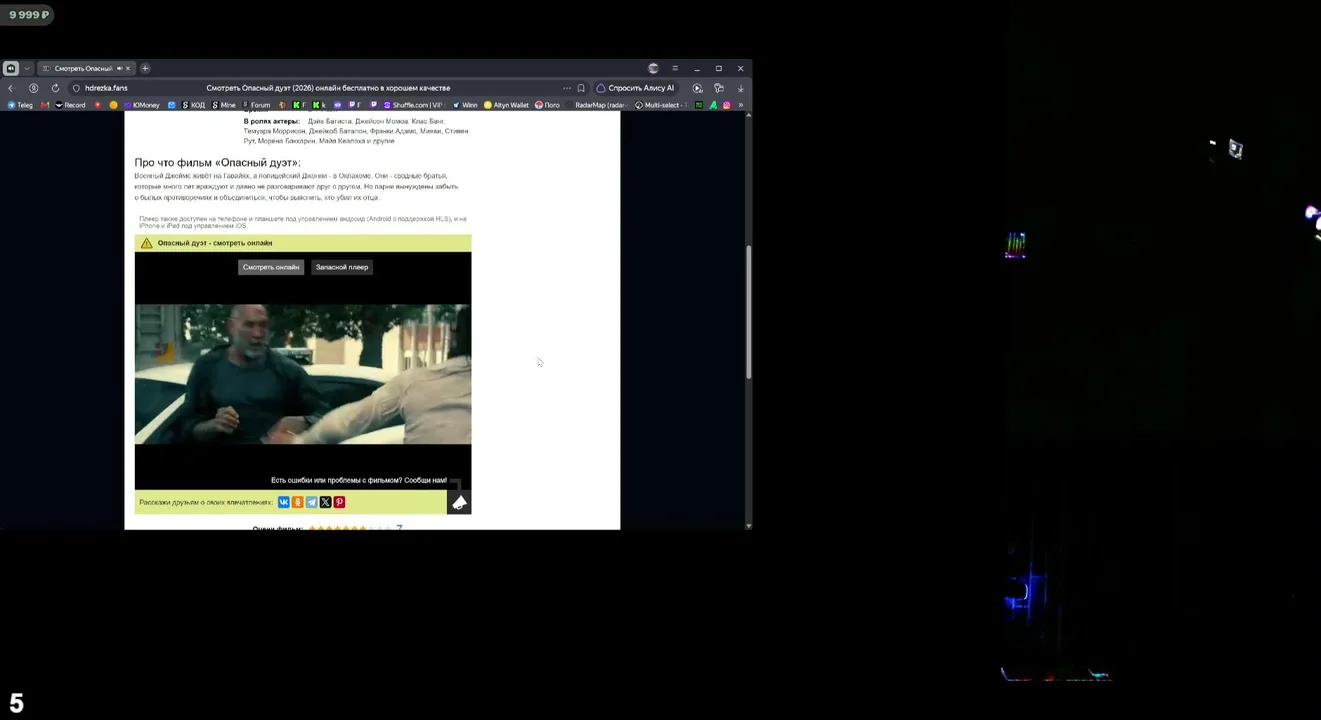
Task: Open the Forum bookmark
Action: [x=256, y=105]
